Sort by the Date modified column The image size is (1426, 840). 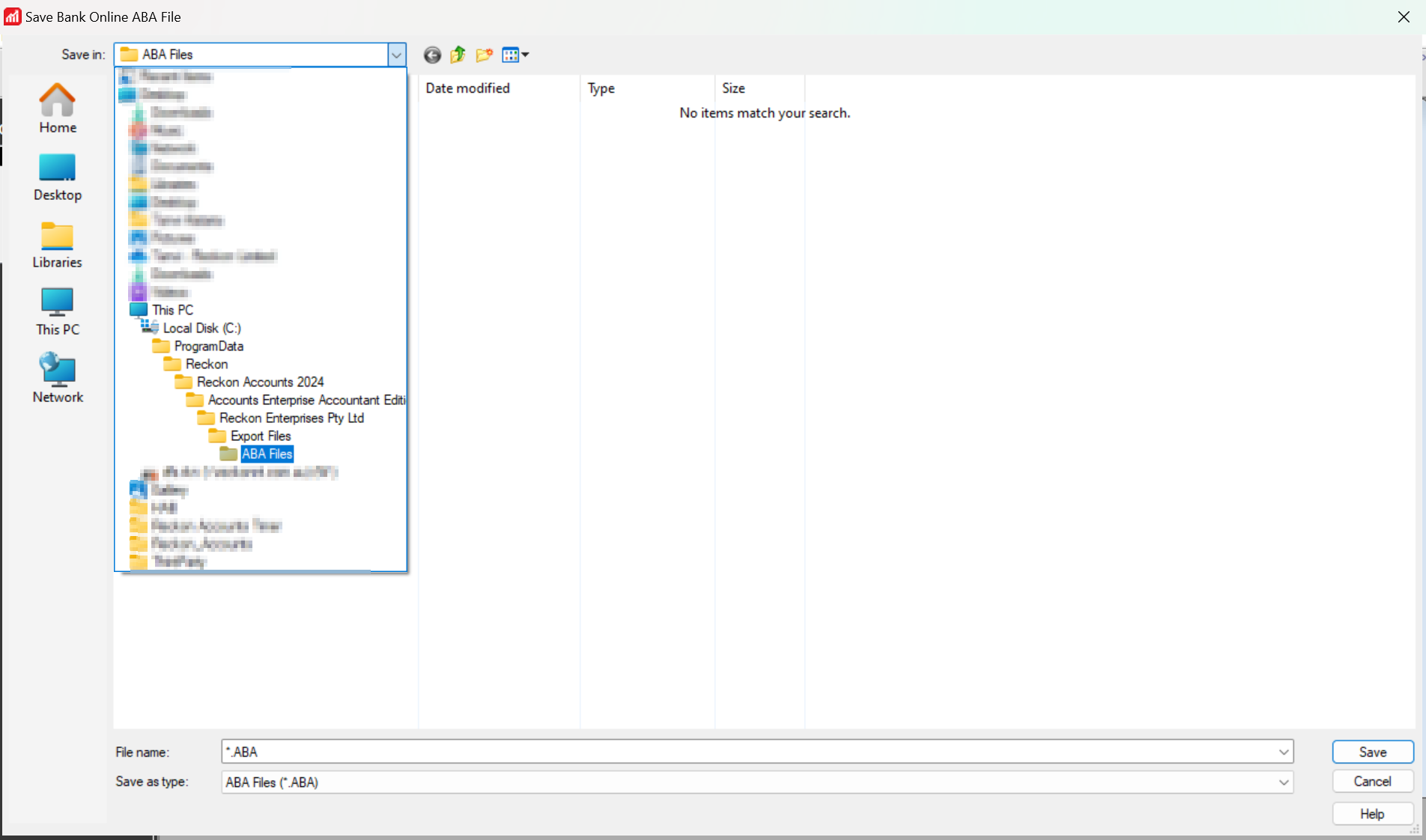click(x=499, y=88)
